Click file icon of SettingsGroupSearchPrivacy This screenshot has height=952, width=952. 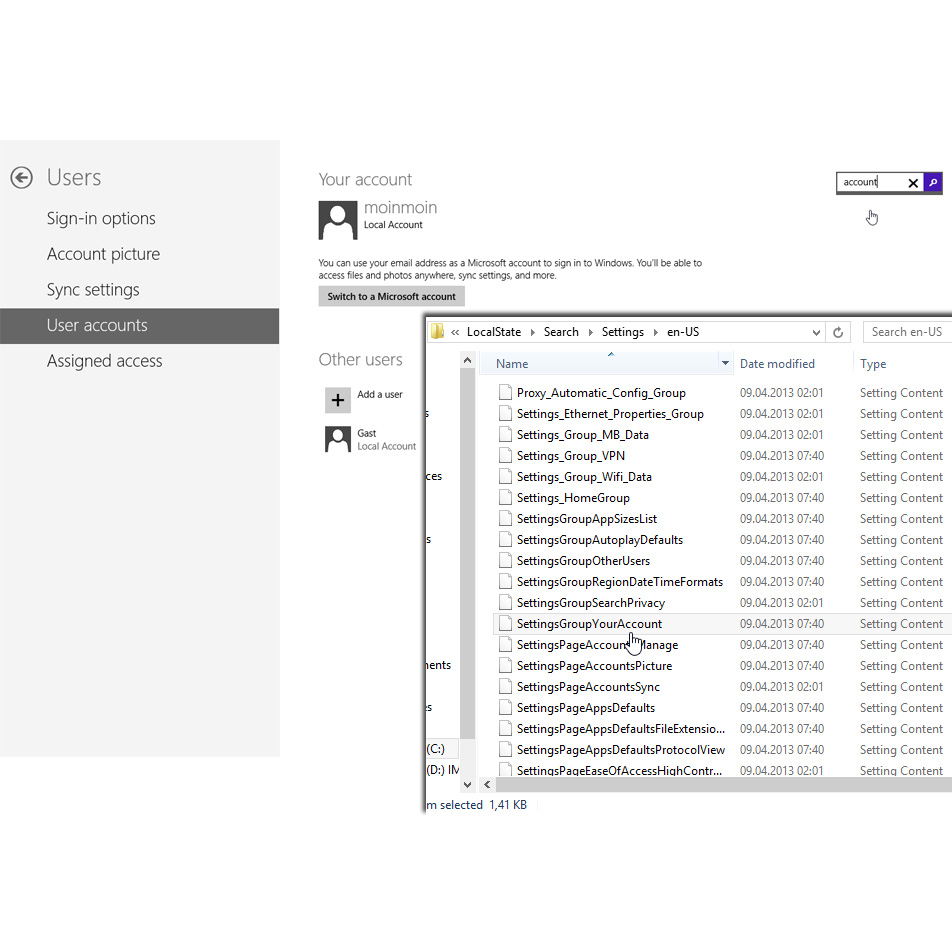tap(505, 602)
